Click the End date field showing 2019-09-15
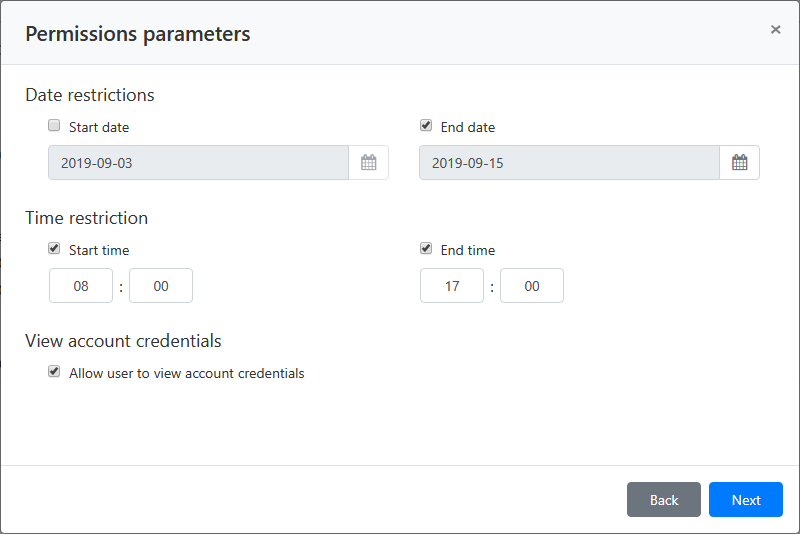The height and width of the screenshot is (534, 800). [569, 163]
